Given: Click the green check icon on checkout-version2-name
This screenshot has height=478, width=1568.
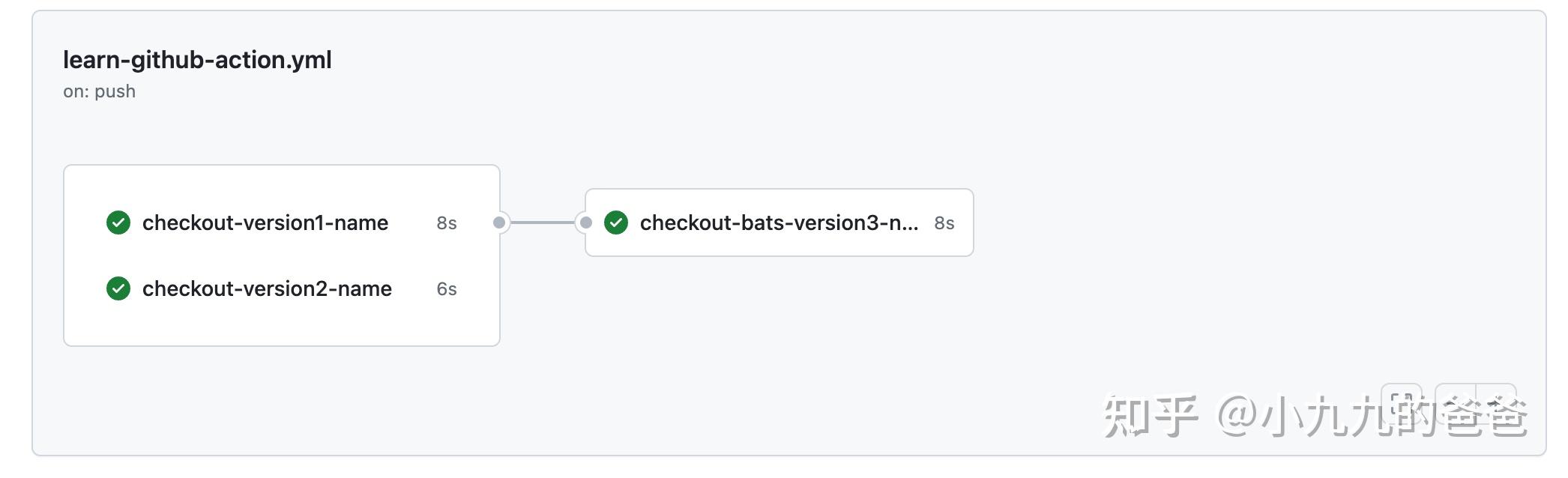Looking at the screenshot, I should pyautogui.click(x=118, y=288).
